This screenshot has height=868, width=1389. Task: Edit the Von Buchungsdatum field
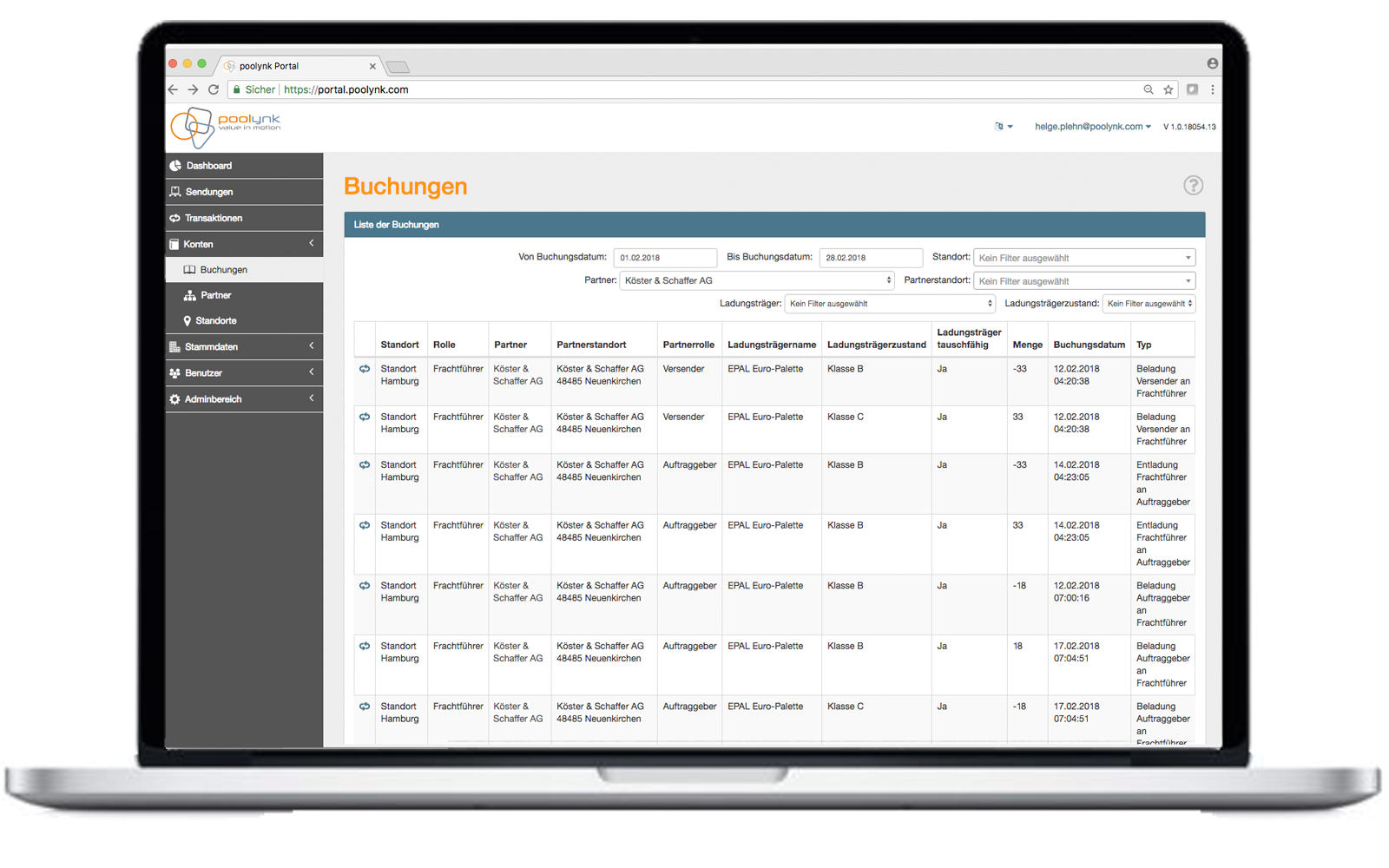[x=665, y=258]
